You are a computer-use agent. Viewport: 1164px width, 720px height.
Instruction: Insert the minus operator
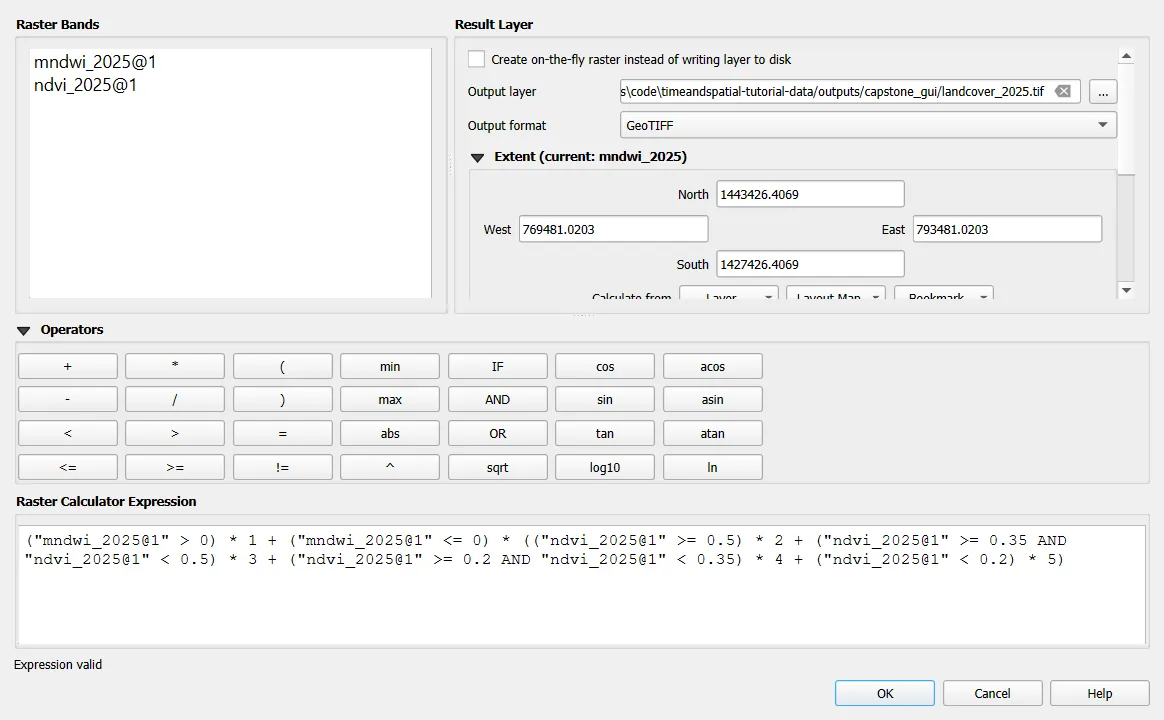pos(68,399)
